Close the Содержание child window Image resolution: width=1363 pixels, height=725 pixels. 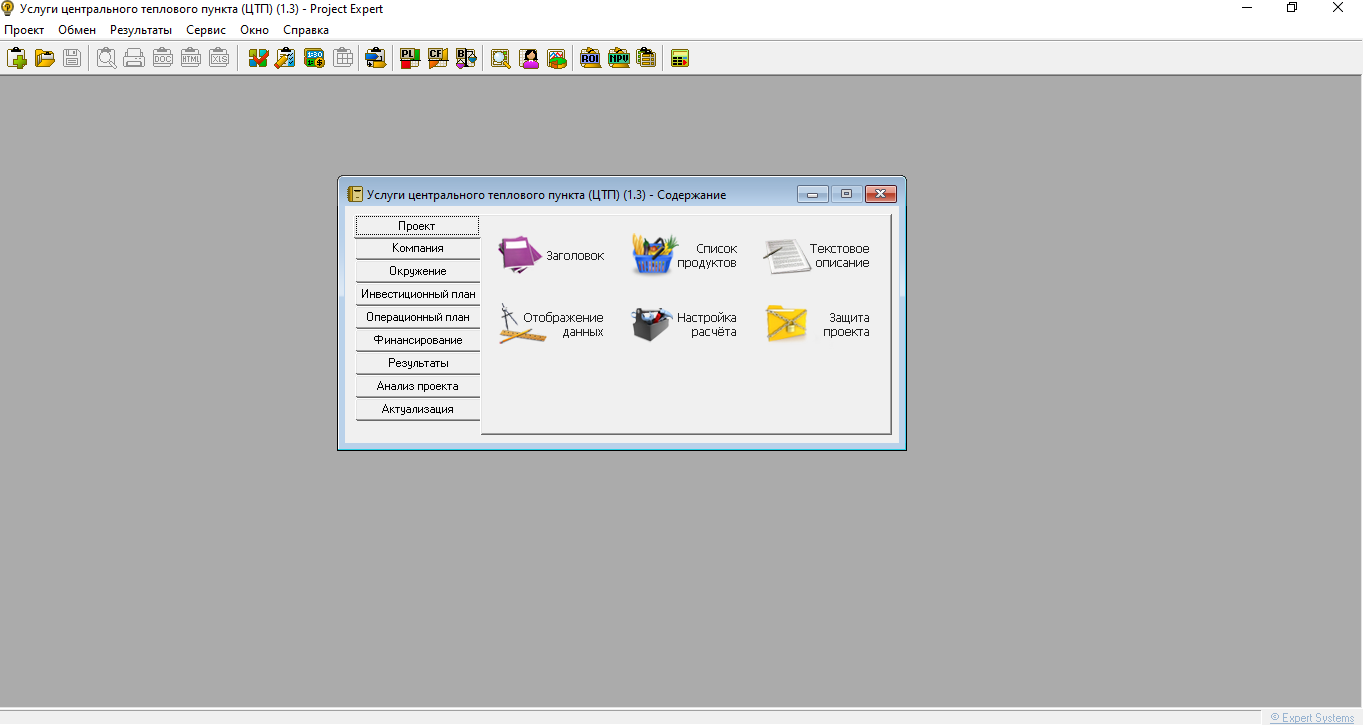tap(880, 194)
